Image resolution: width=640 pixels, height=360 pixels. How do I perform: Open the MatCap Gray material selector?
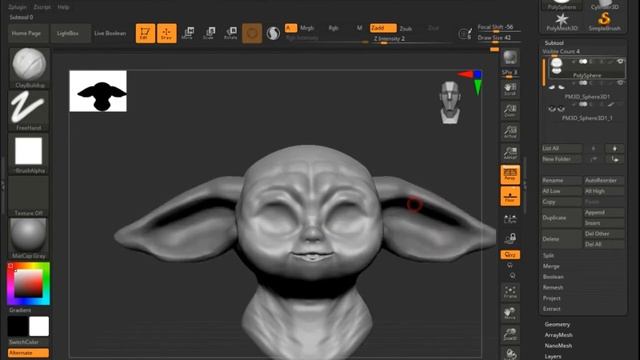28,238
